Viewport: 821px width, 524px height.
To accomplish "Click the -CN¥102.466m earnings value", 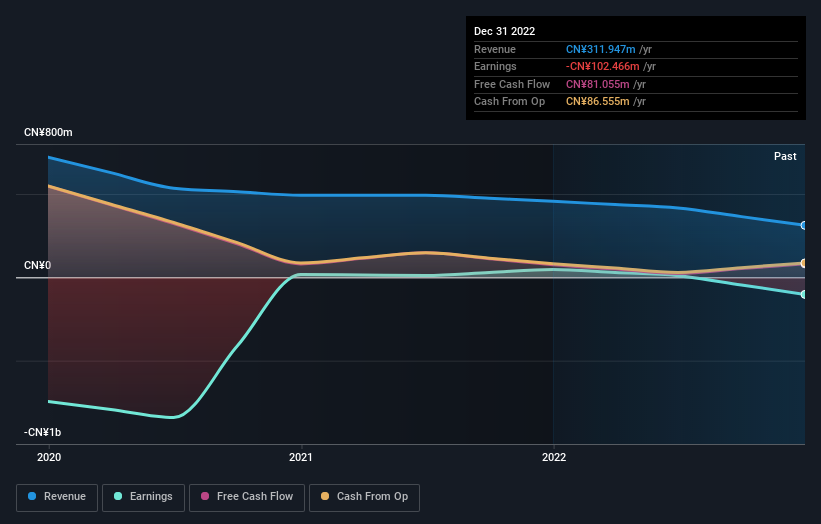I will point(603,66).
